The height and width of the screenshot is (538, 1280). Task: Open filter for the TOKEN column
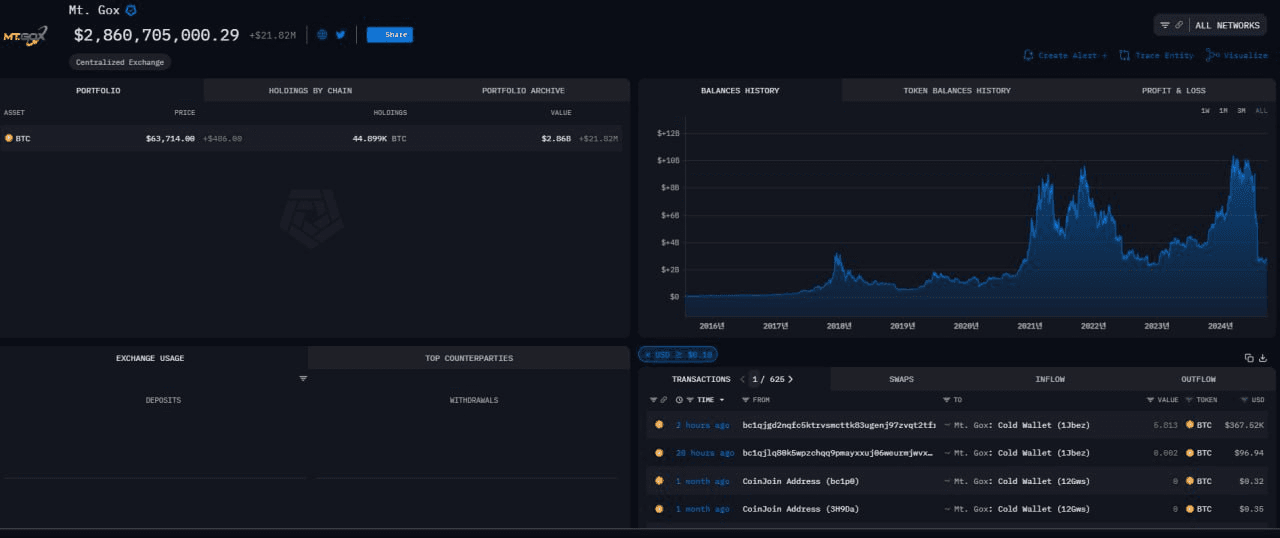1189,400
